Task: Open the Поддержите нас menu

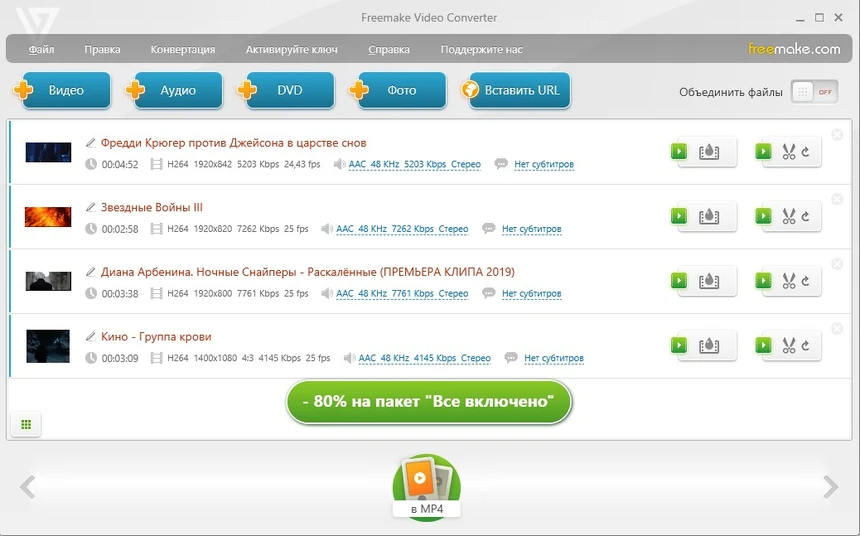Action: click(481, 49)
